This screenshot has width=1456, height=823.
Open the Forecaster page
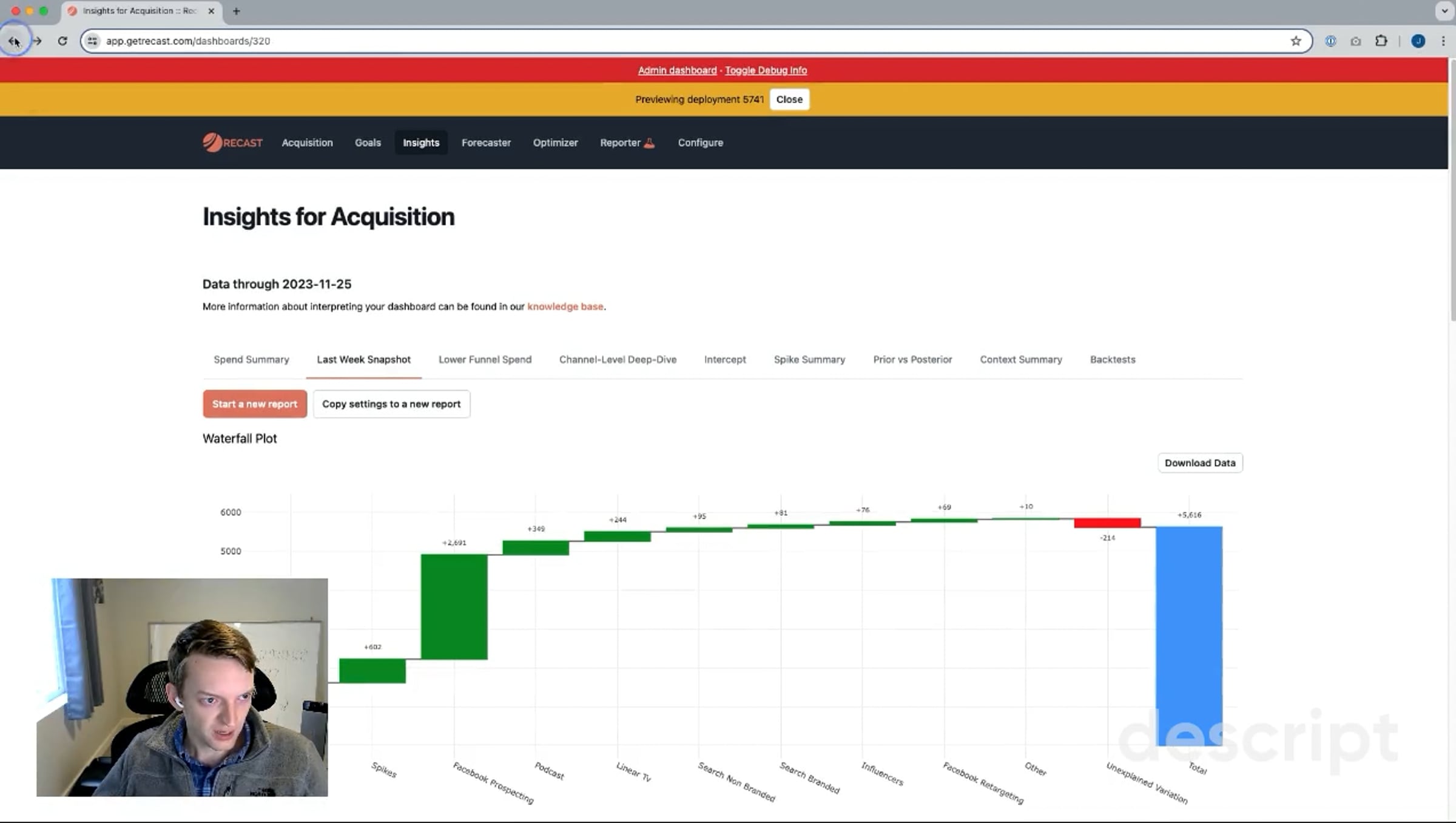pos(486,143)
